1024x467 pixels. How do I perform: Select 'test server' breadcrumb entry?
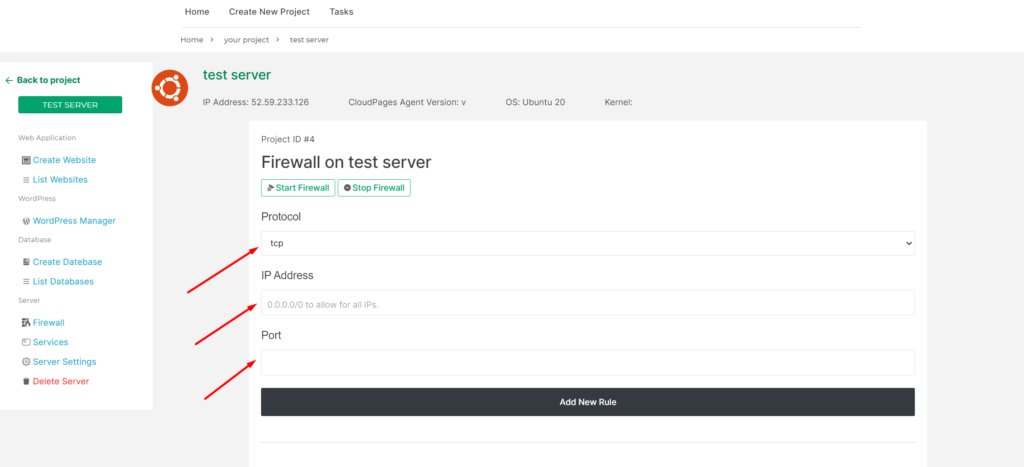(310, 40)
